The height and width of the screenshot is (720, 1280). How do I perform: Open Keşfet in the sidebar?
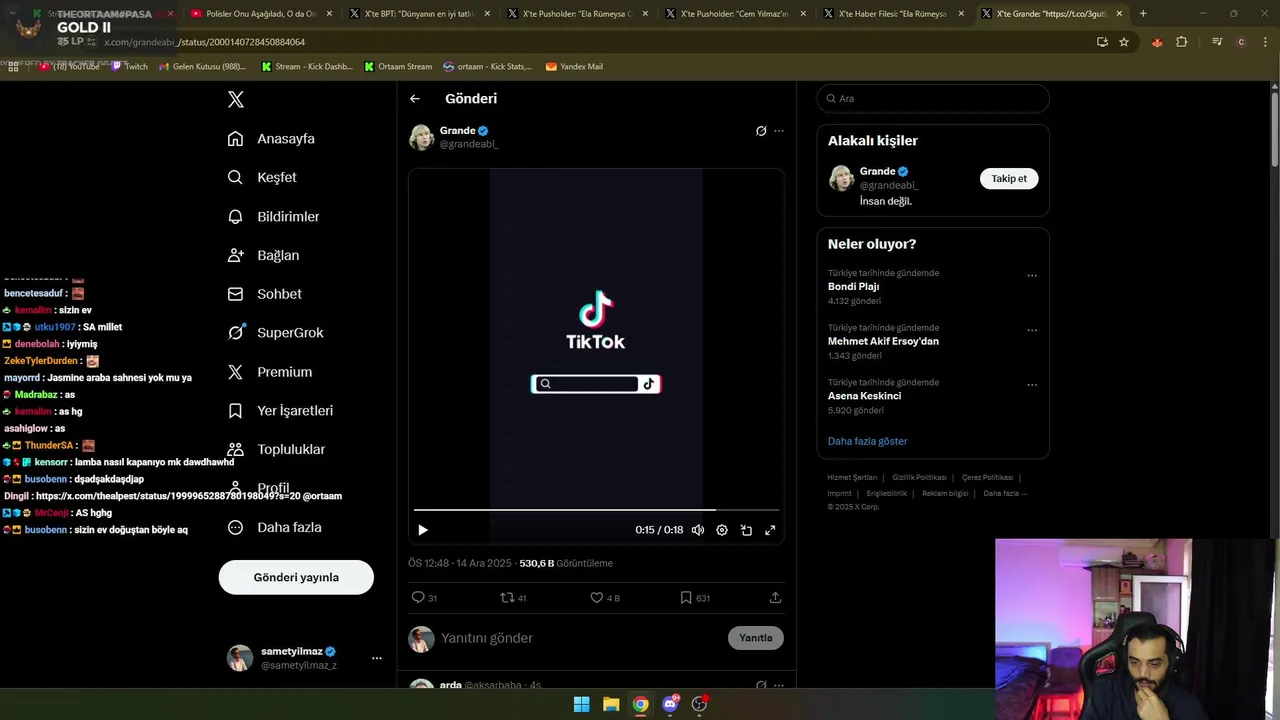pyautogui.click(x=262, y=177)
